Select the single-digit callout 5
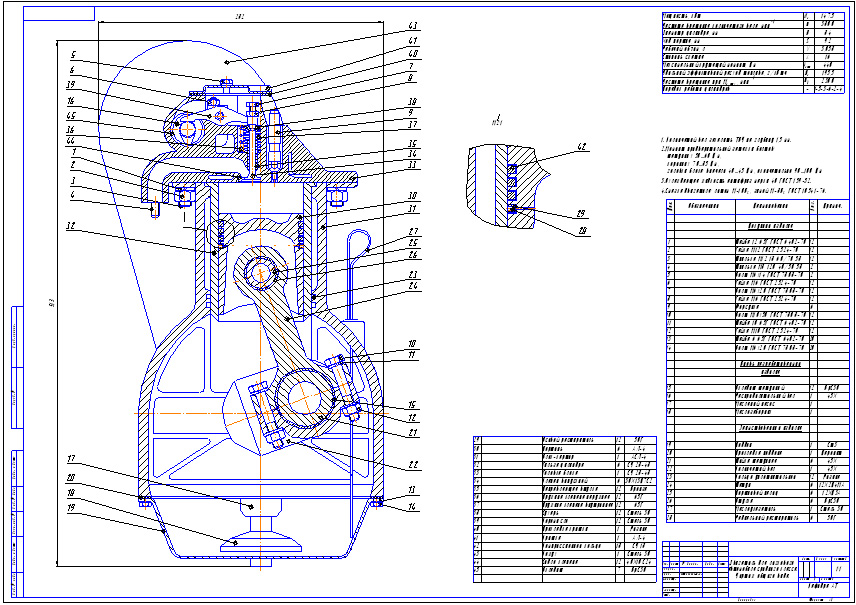Screen dimensions: 856x605 click(73, 55)
